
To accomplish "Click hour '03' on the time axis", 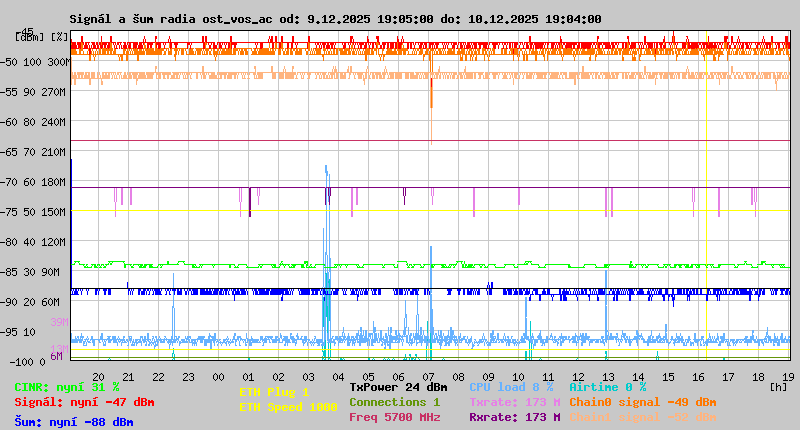I will pyautogui.click(x=308, y=377).
